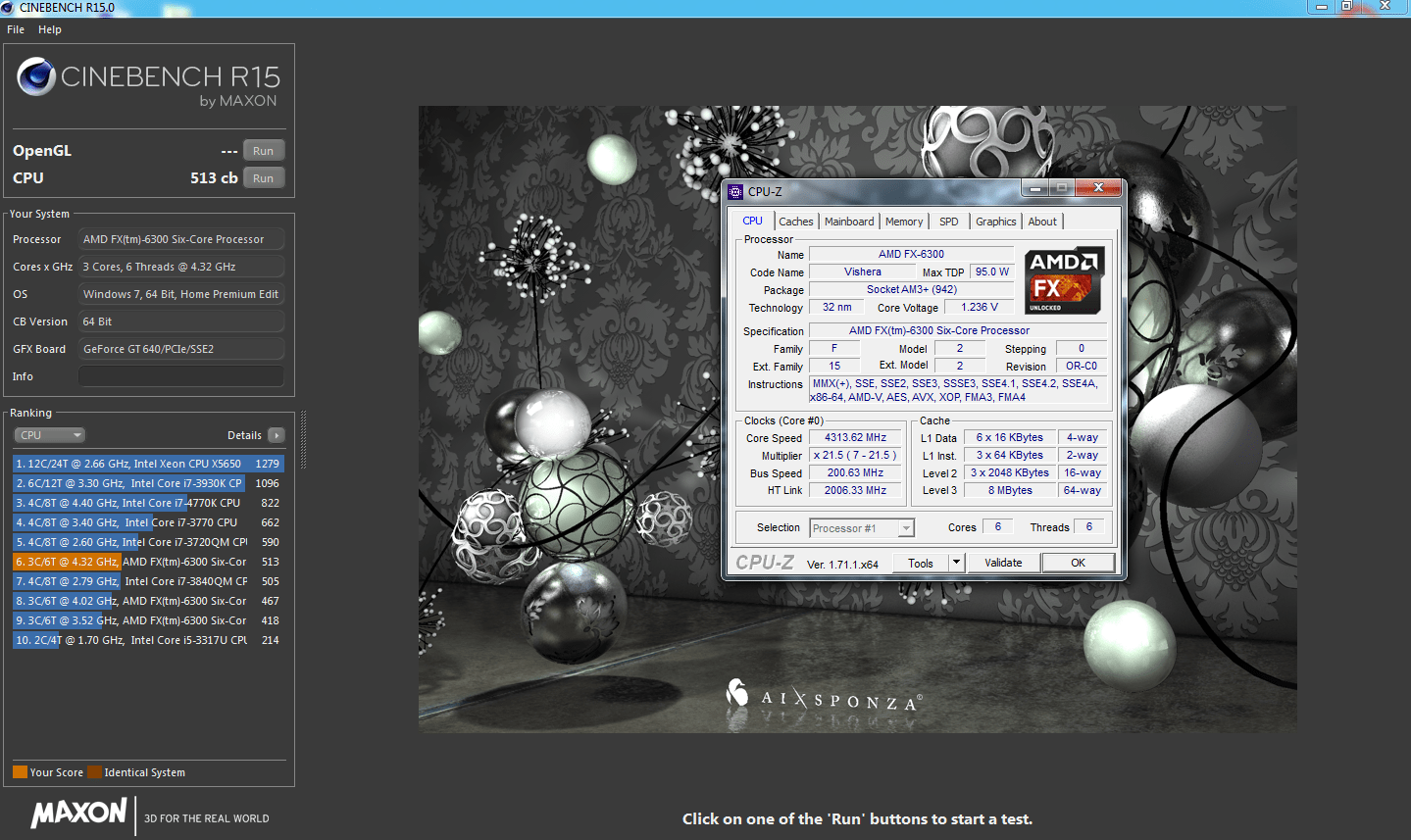Switch to the SPD tab in CPU-Z
This screenshot has width=1411, height=840.
[x=949, y=222]
